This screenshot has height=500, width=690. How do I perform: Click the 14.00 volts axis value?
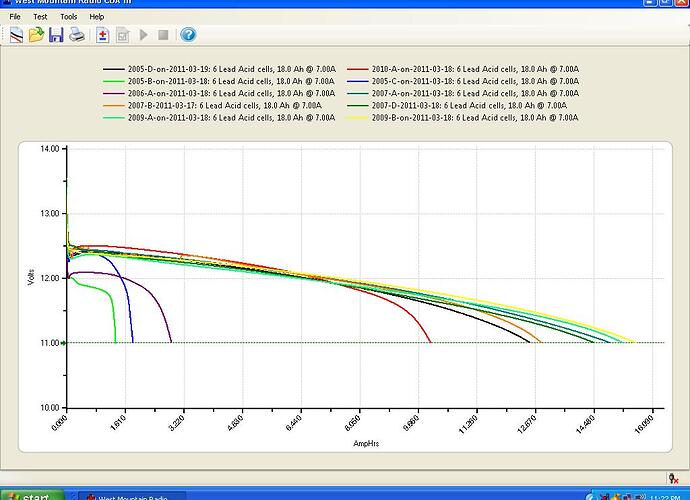(x=49, y=149)
